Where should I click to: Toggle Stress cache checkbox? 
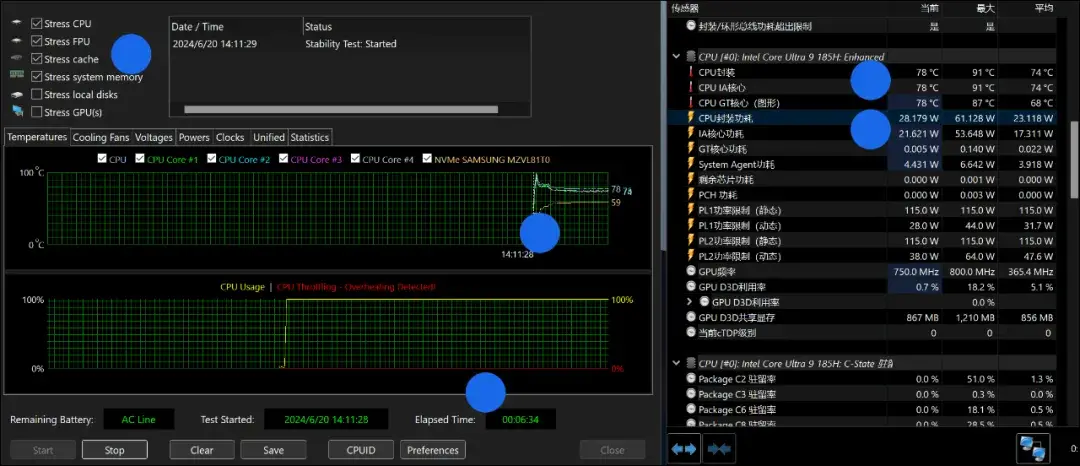click(x=37, y=59)
